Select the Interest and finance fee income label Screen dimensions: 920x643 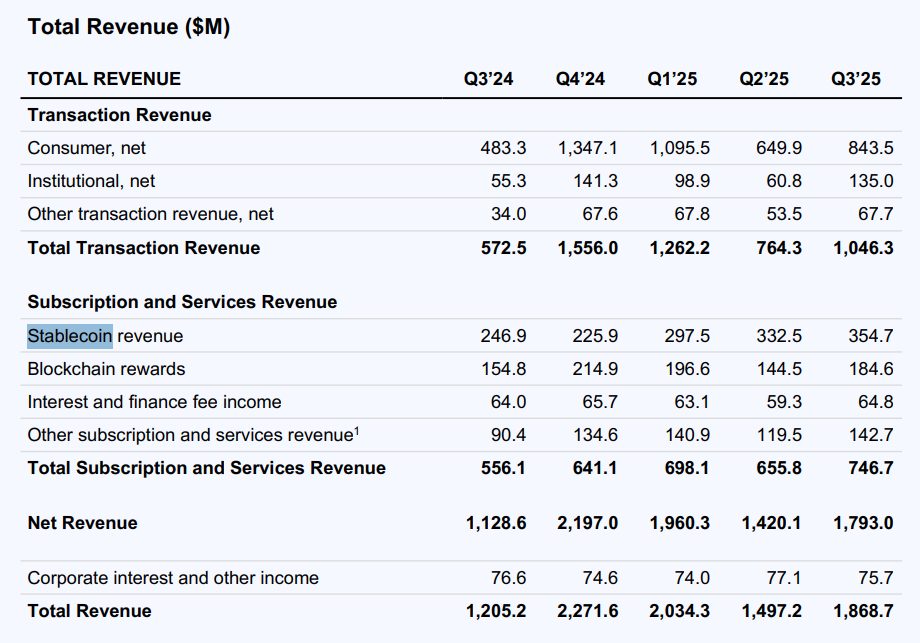tap(154, 402)
